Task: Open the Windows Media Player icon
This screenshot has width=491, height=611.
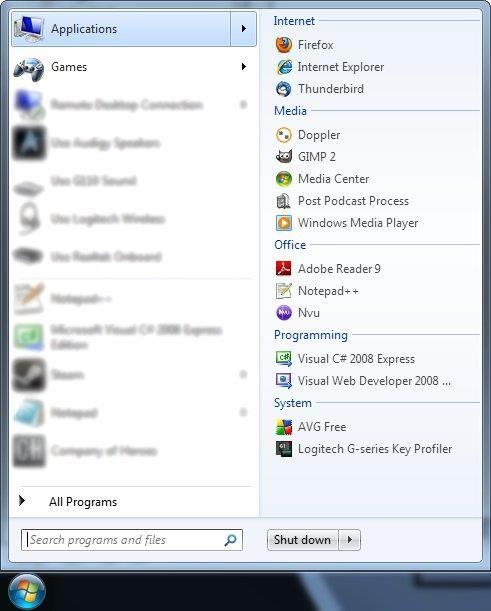Action: (284, 223)
